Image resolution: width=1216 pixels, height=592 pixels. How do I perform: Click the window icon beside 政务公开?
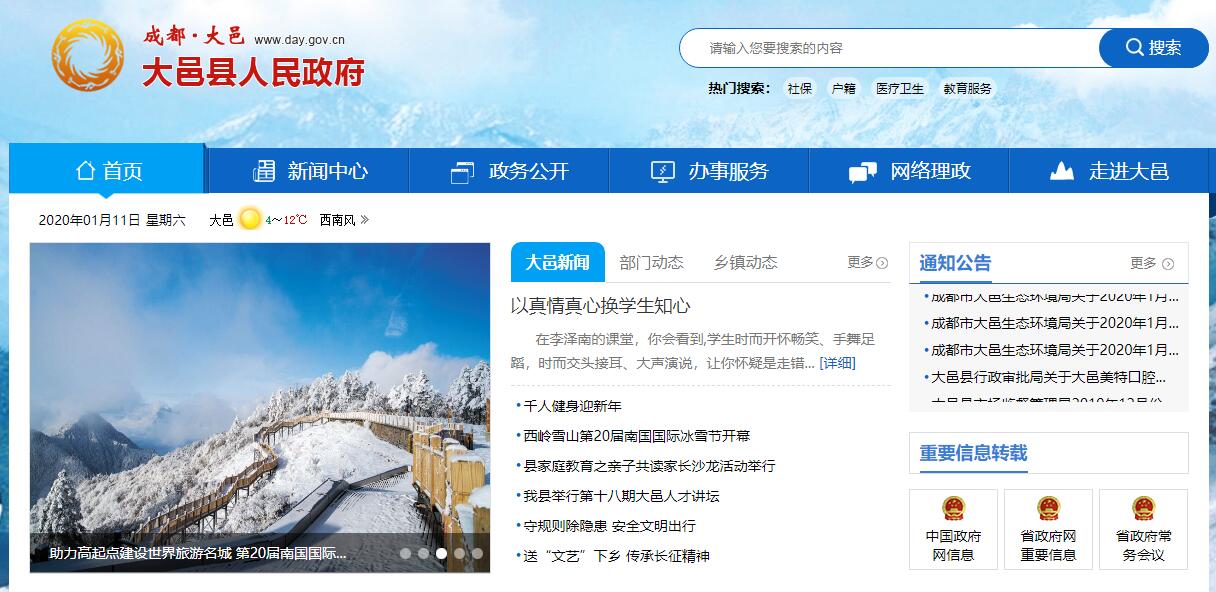[463, 172]
